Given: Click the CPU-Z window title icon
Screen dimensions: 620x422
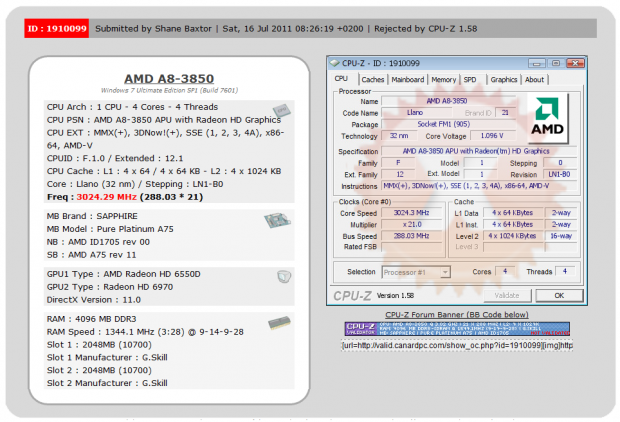Looking at the screenshot, I should 335,63.
